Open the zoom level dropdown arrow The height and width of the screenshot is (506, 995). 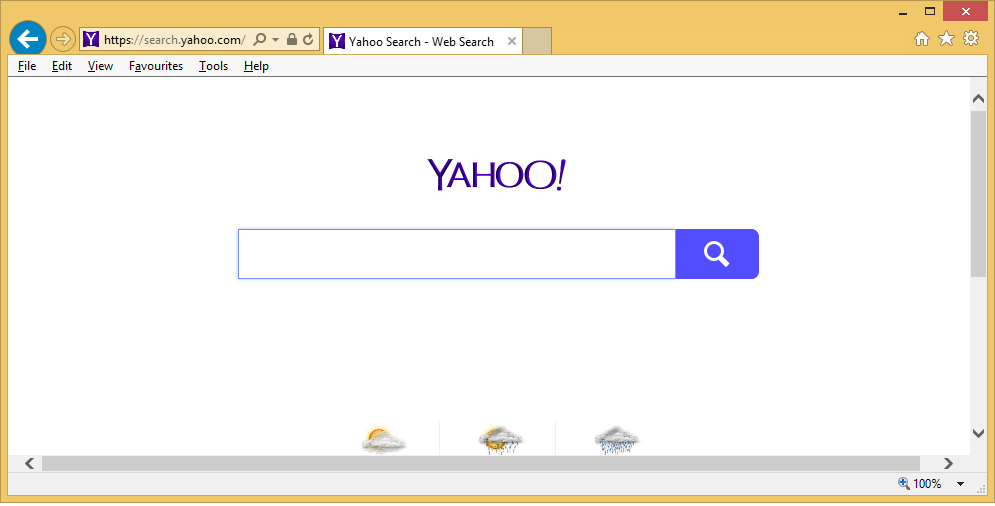point(961,484)
